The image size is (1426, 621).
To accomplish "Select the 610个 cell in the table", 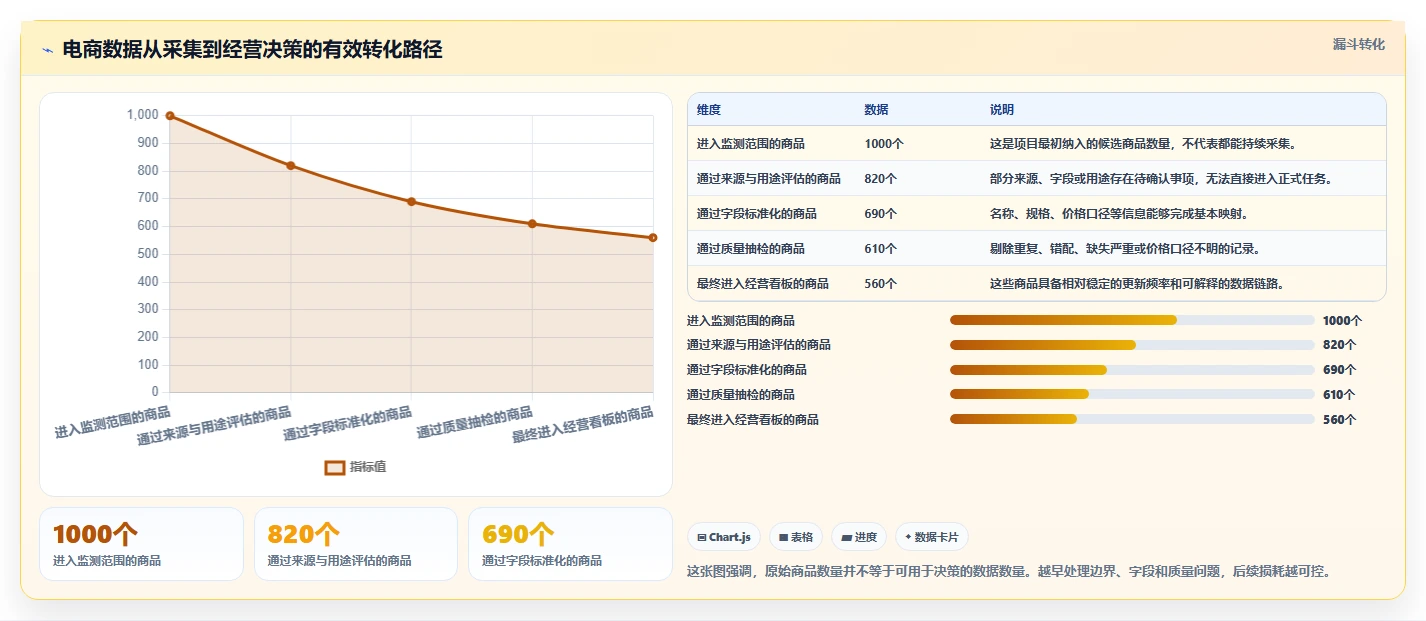I will (x=880, y=248).
